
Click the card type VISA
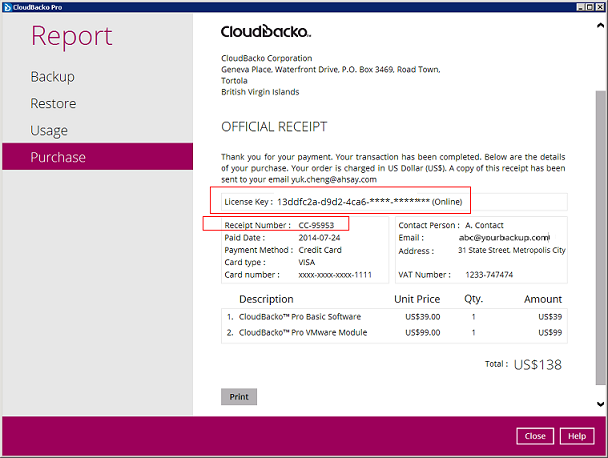pyautogui.click(x=307, y=263)
